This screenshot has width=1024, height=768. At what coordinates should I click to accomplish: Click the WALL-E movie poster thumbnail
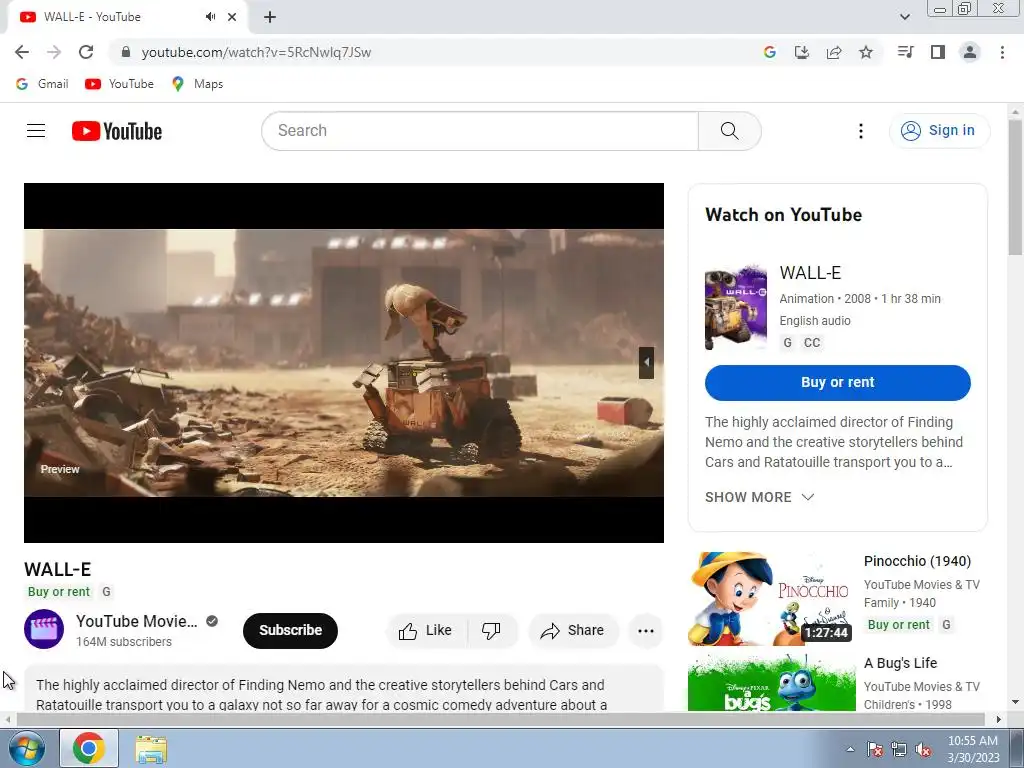tap(736, 308)
